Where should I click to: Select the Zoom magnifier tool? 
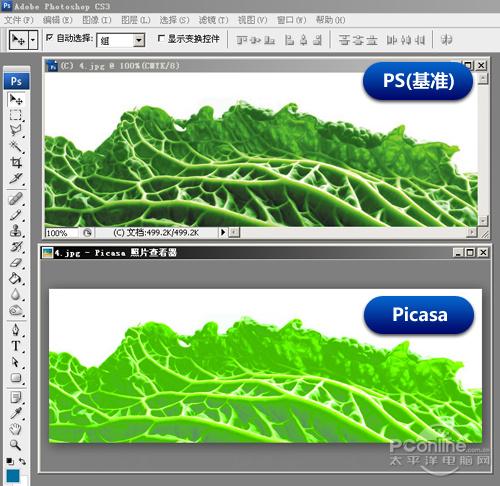15,445
